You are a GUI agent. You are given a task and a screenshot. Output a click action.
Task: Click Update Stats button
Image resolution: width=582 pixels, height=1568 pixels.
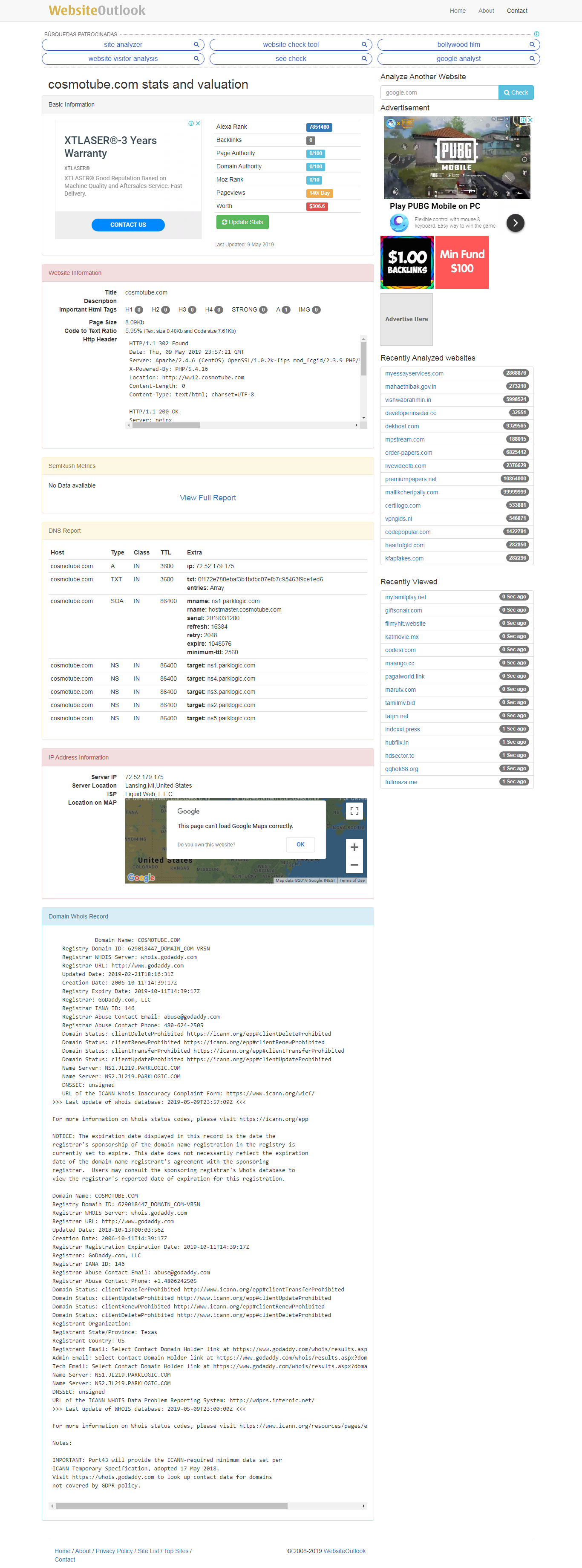[242, 222]
